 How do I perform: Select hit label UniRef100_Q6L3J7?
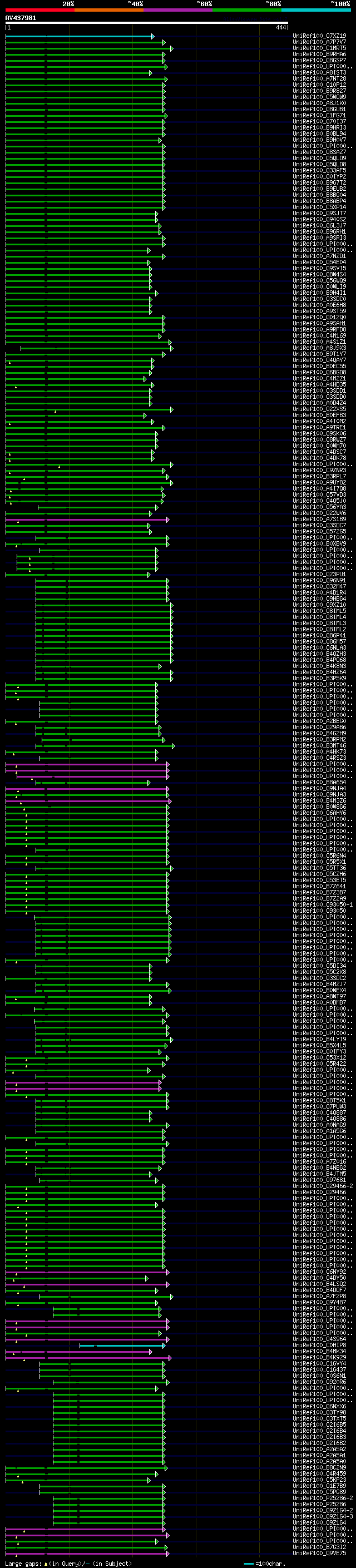point(319,225)
